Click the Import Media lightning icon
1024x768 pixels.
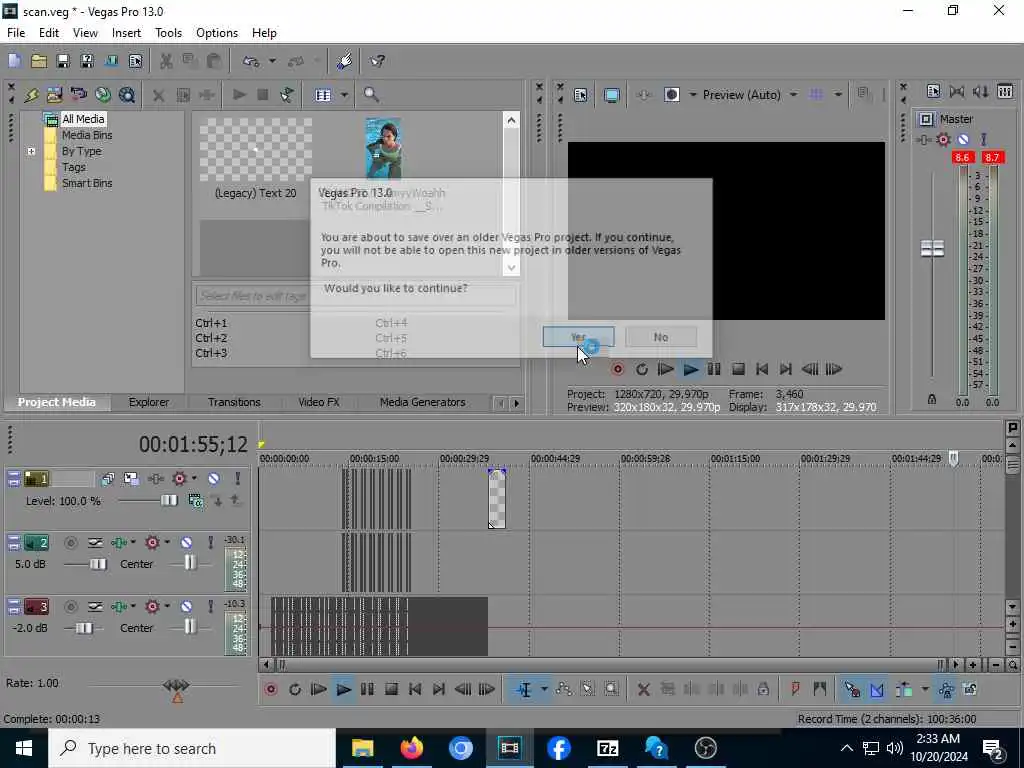(31, 95)
